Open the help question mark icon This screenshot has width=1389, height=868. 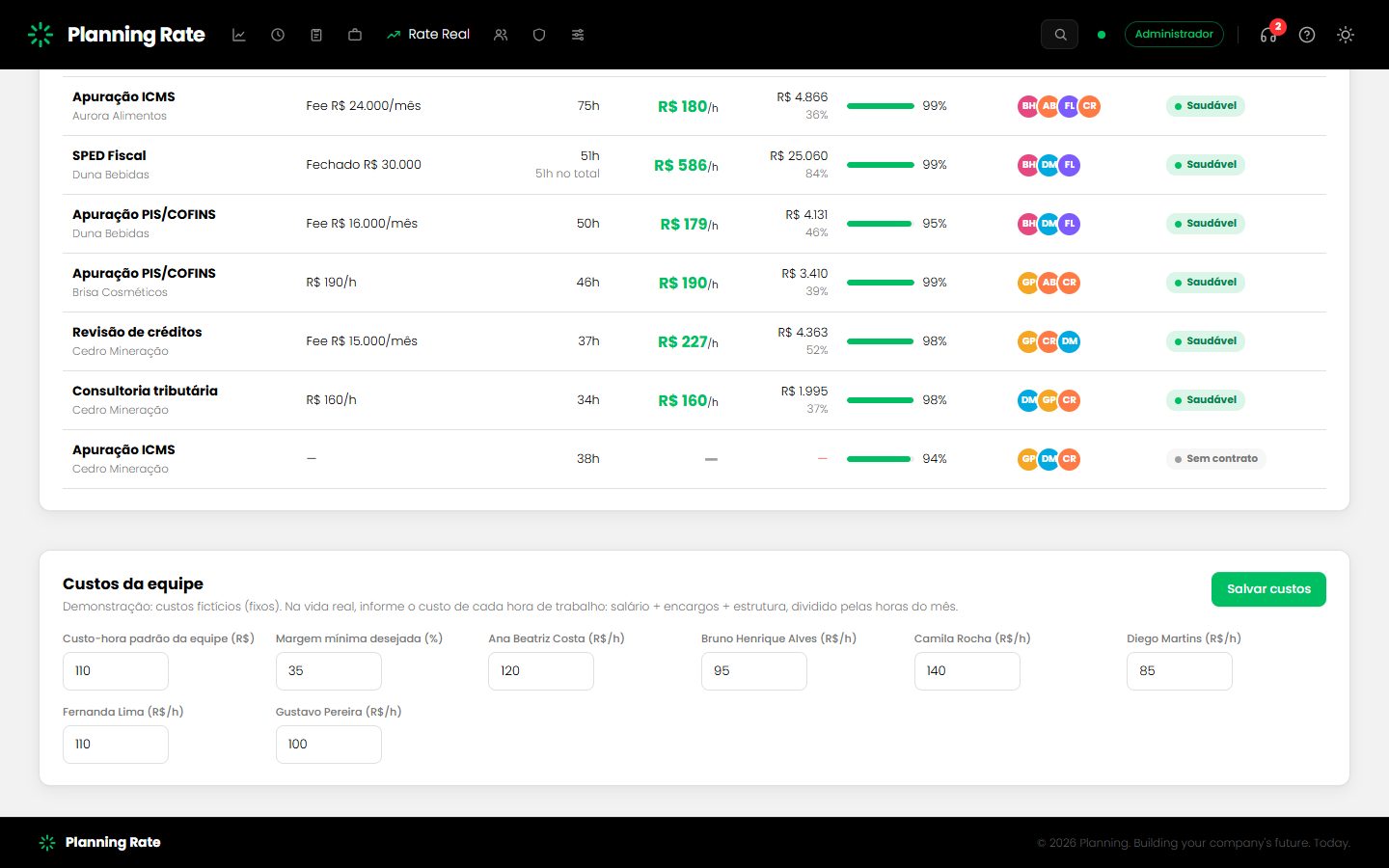pyautogui.click(x=1307, y=35)
